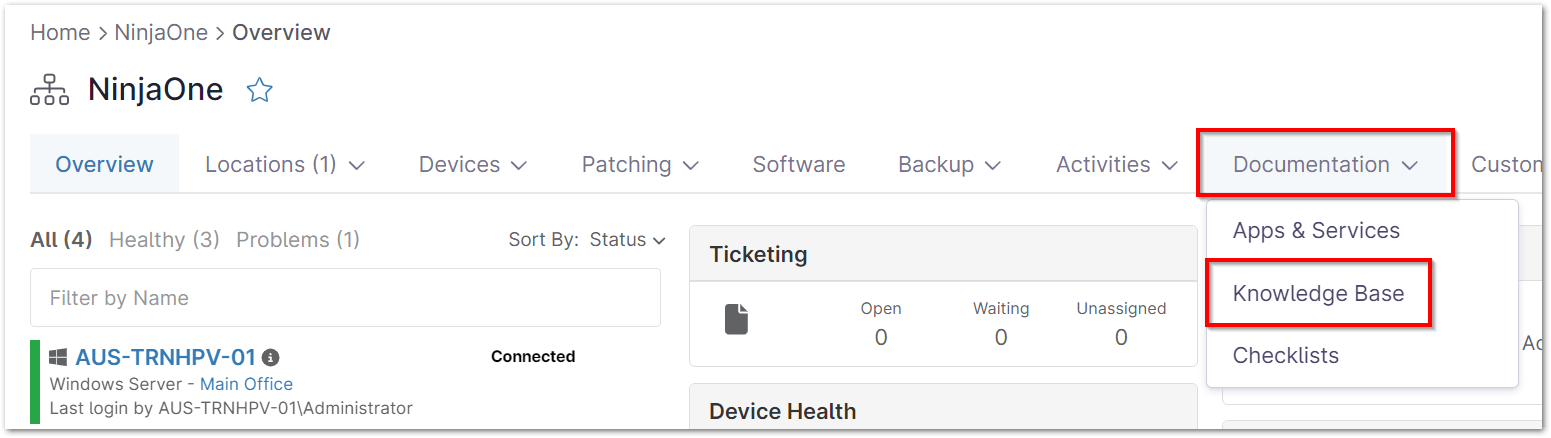Expand the Patching dropdown menu
Viewport: 1551px width, 438px height.
[x=640, y=165]
